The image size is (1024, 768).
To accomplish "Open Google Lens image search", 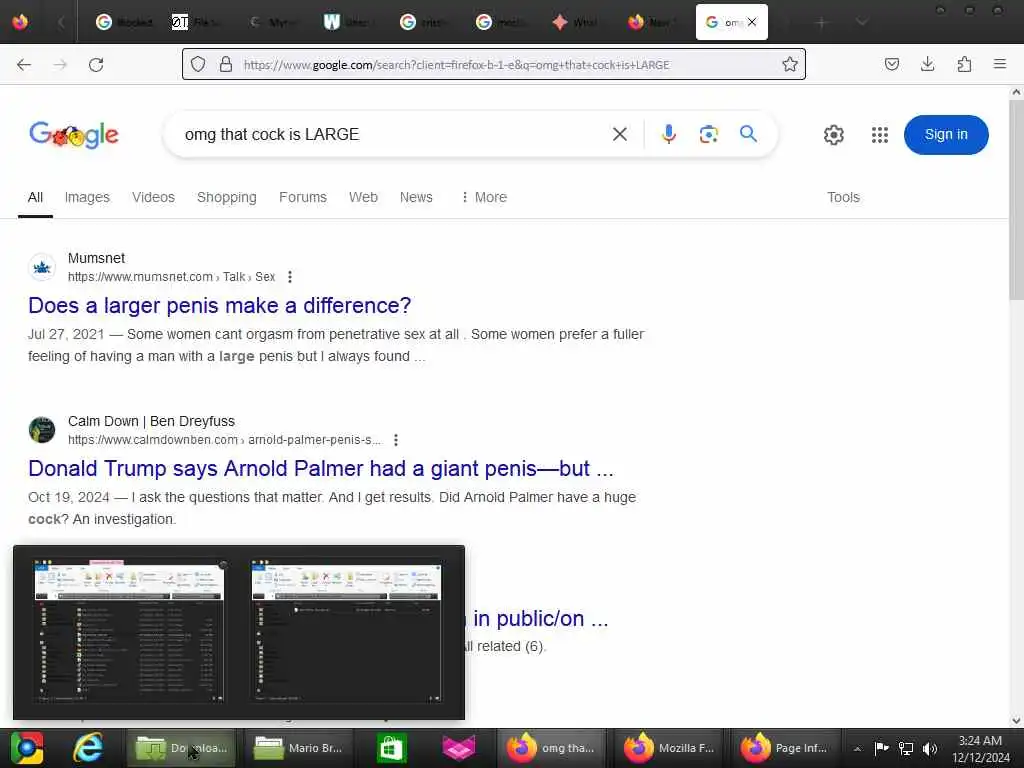I will click(x=709, y=134).
